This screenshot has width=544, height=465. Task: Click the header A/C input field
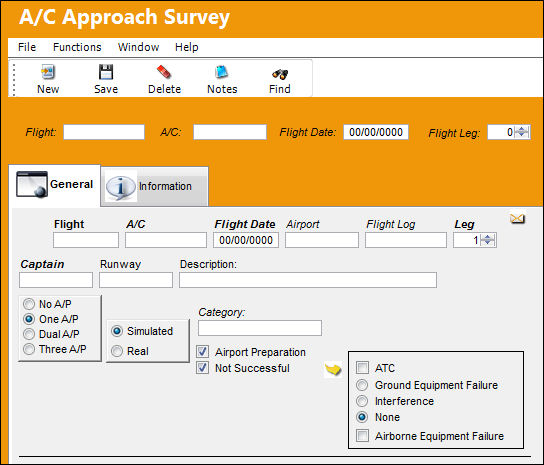(230, 132)
